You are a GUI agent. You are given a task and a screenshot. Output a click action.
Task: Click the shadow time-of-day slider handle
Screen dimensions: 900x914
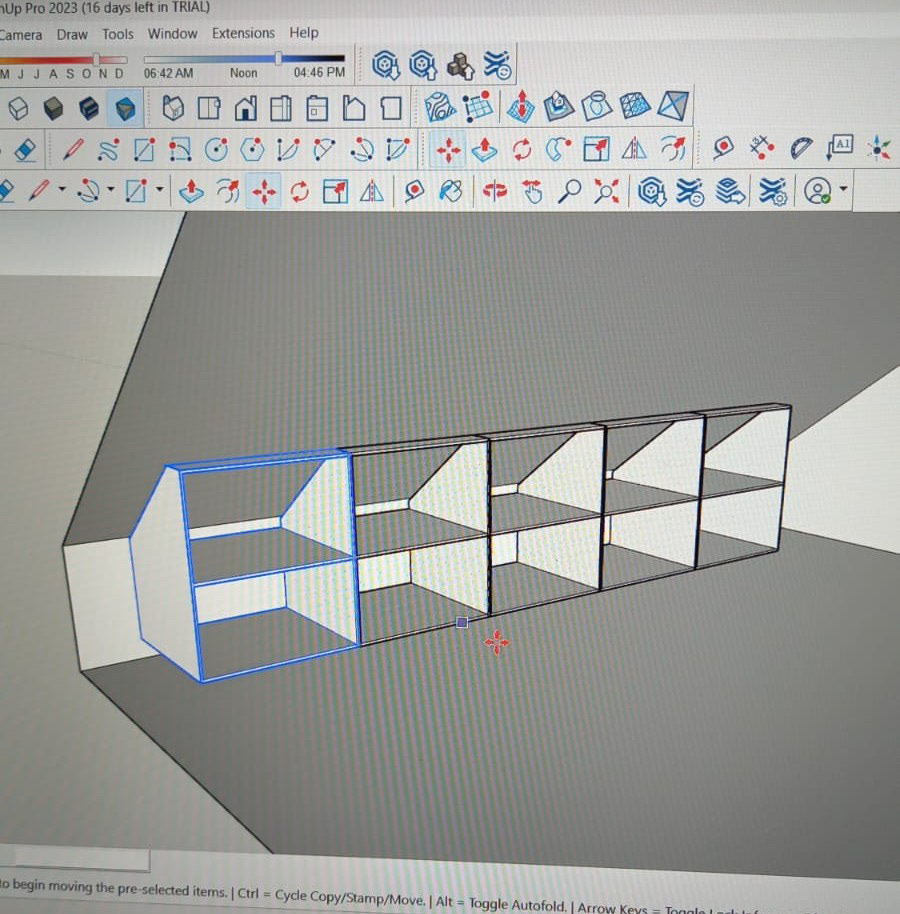coord(279,58)
